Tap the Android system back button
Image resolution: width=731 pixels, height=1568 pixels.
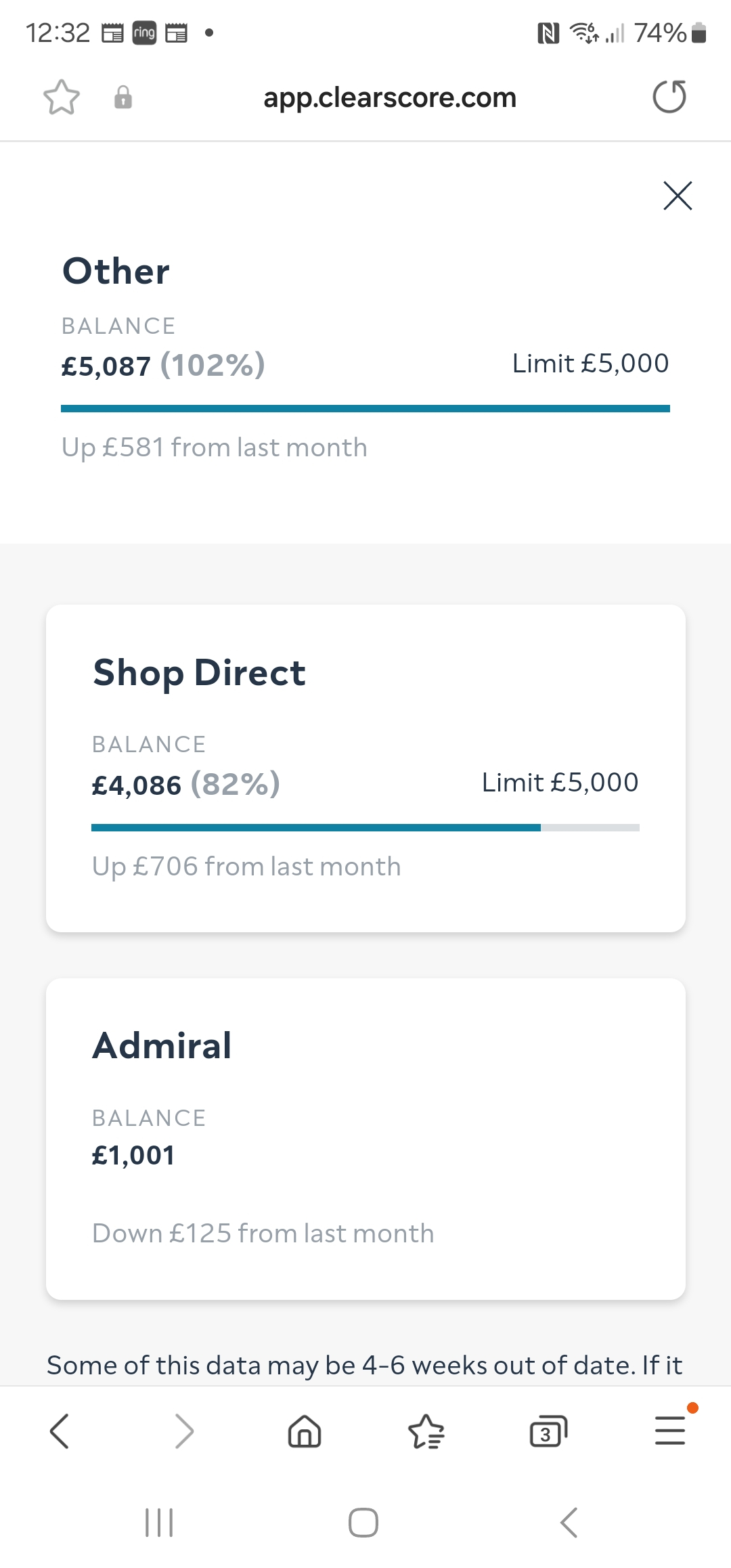pyautogui.click(x=569, y=1523)
